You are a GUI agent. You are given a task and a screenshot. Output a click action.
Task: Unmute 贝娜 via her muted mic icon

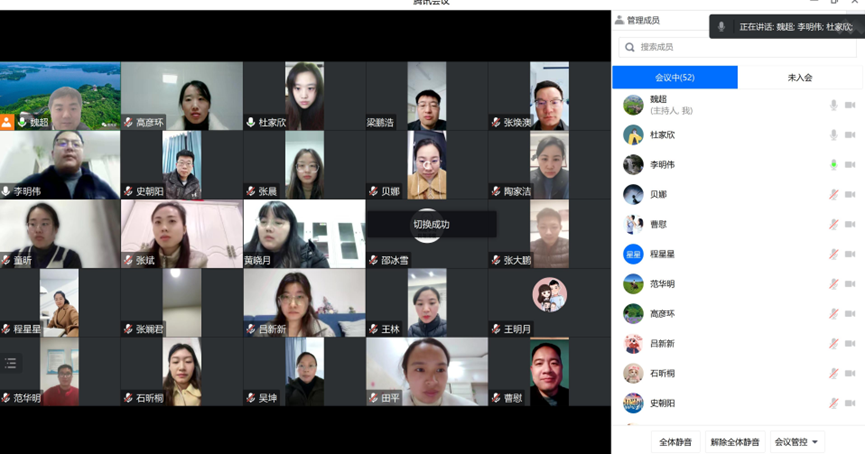tap(833, 195)
